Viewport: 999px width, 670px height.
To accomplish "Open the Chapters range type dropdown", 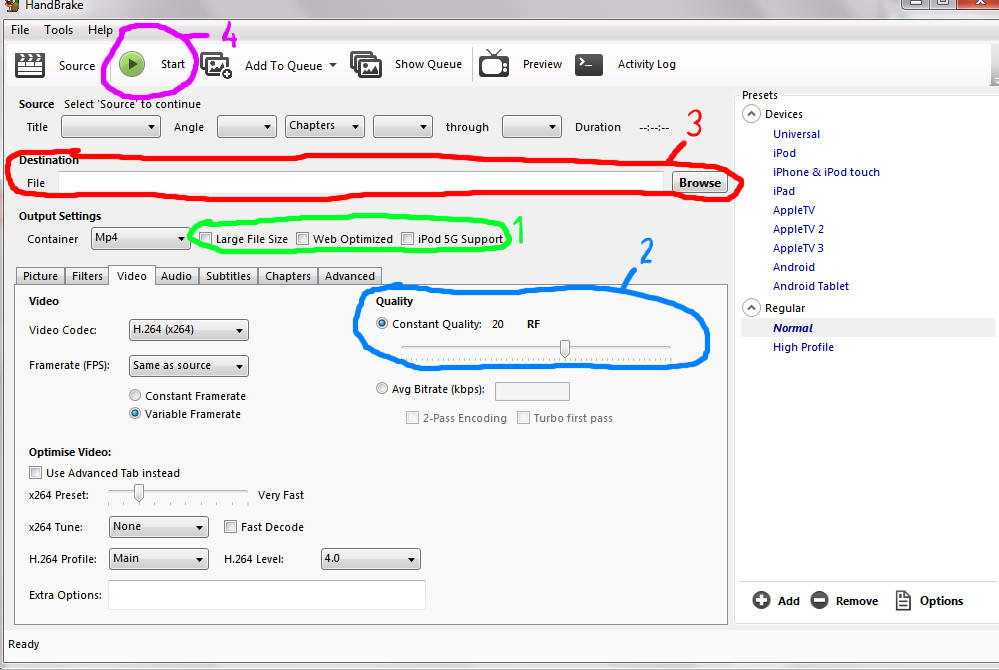I will (x=325, y=126).
